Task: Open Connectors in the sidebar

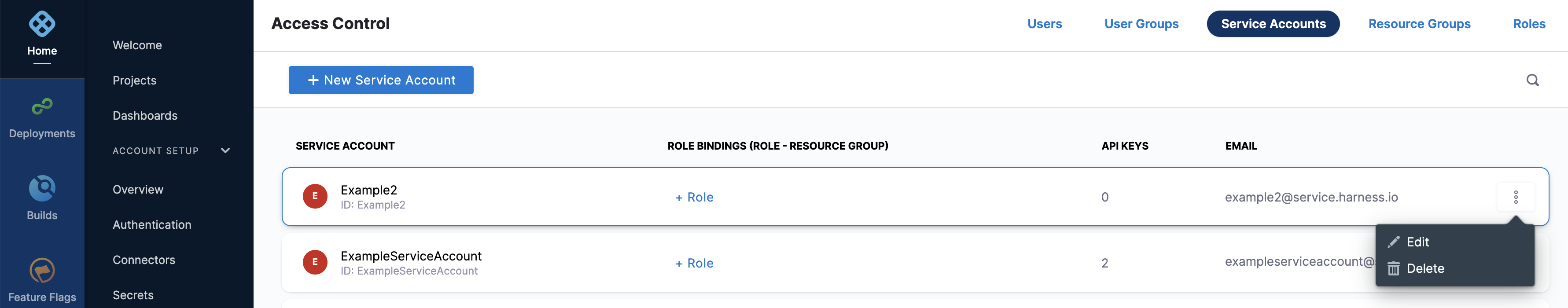Action: (144, 260)
